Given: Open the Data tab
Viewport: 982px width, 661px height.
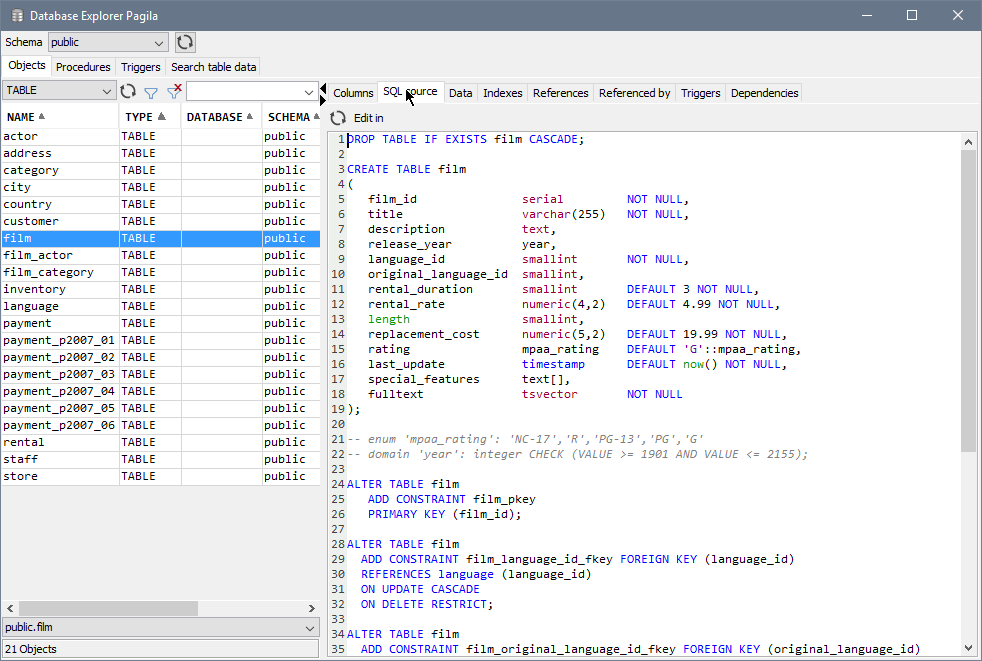Looking at the screenshot, I should [460, 93].
